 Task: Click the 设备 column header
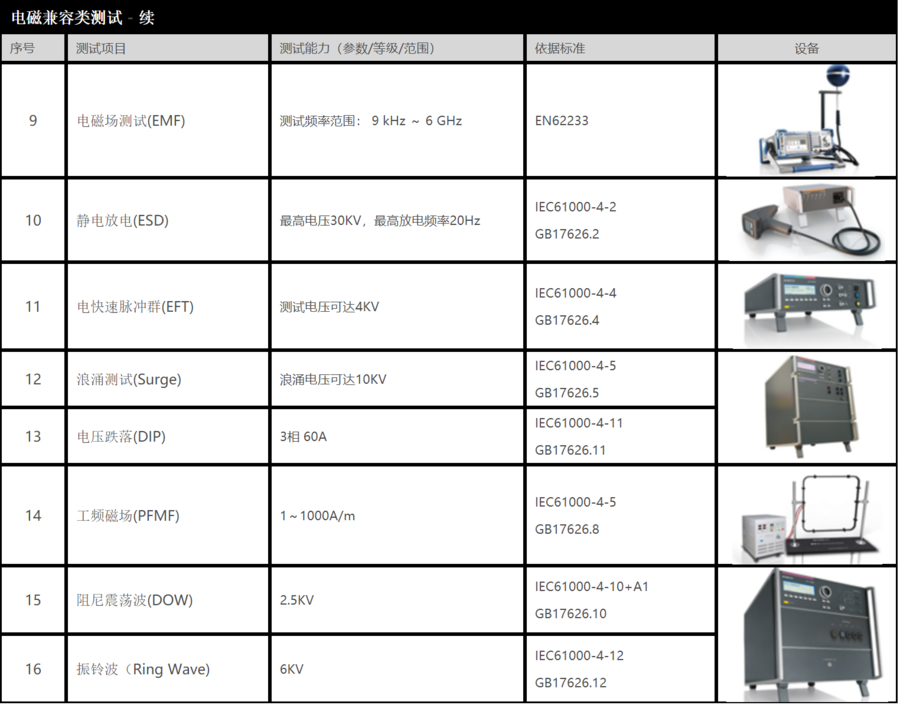click(806, 48)
